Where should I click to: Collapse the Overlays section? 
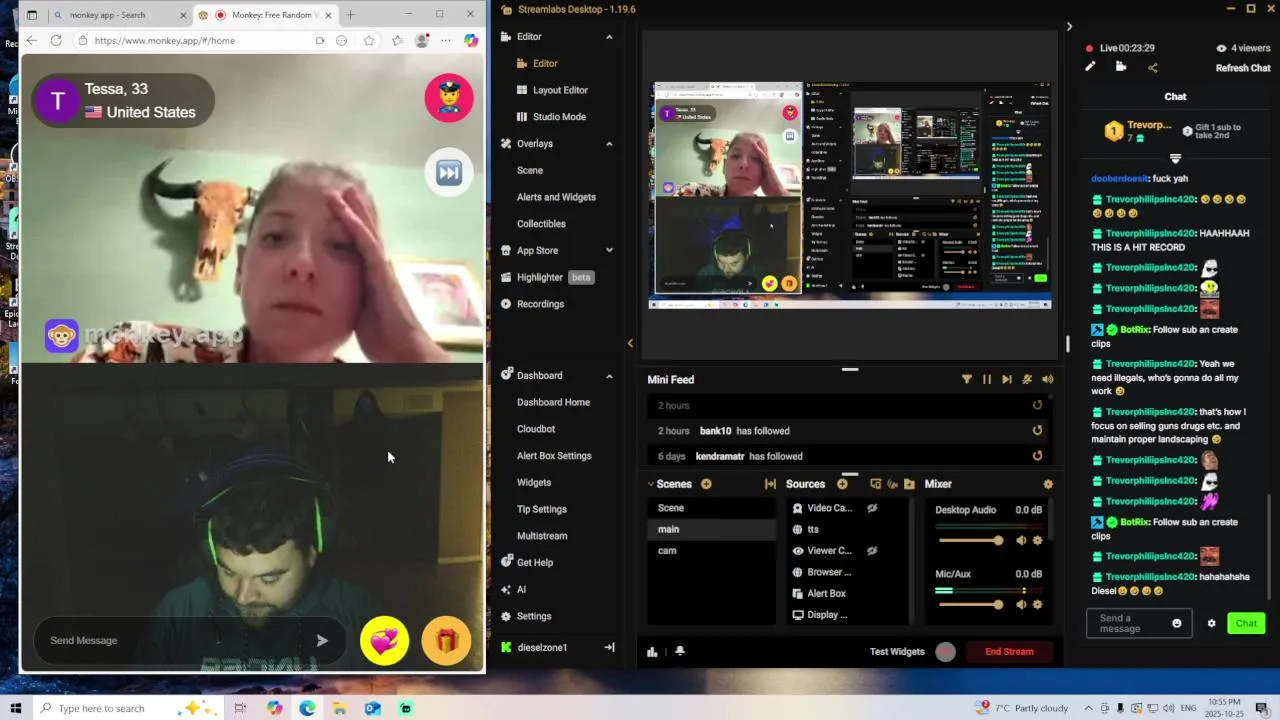click(x=609, y=144)
